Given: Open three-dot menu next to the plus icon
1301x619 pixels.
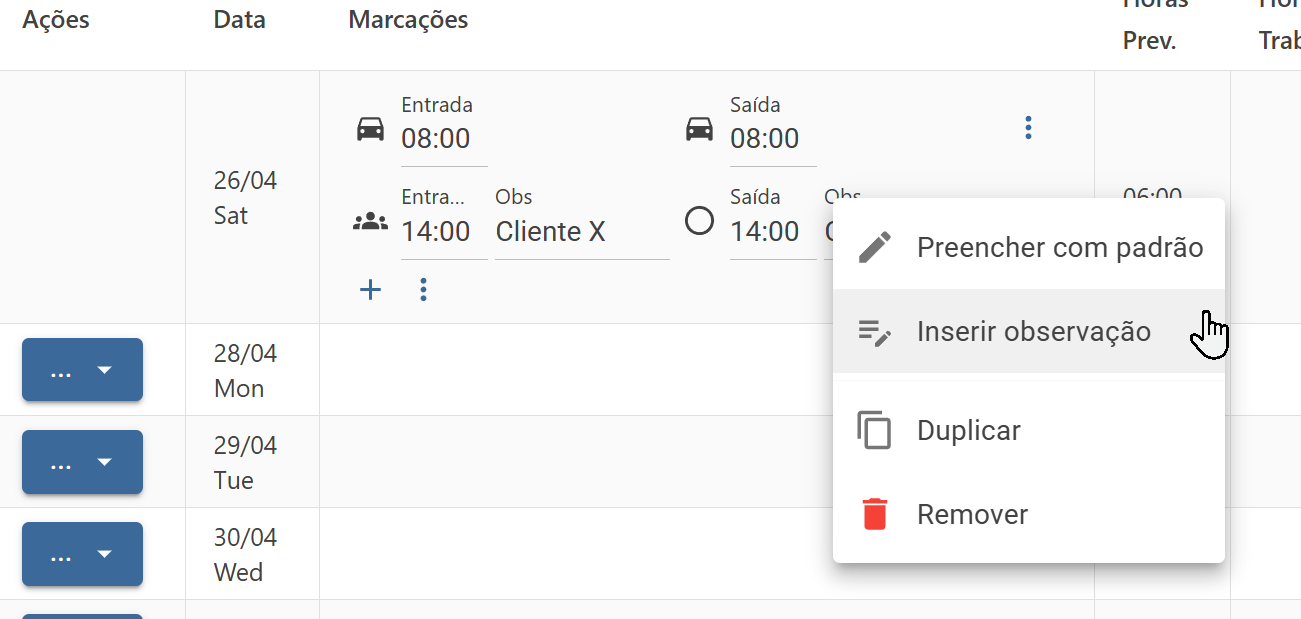Looking at the screenshot, I should tap(424, 290).
